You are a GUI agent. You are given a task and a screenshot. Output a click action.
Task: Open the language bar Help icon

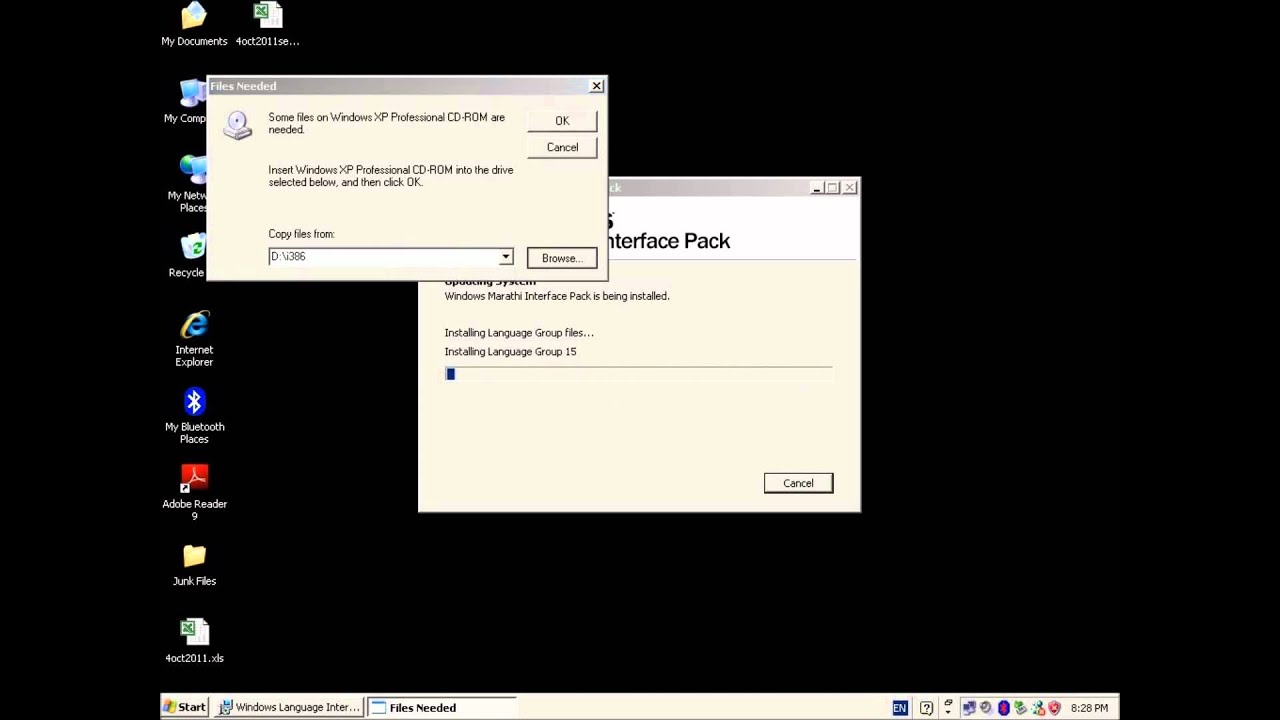coord(926,708)
